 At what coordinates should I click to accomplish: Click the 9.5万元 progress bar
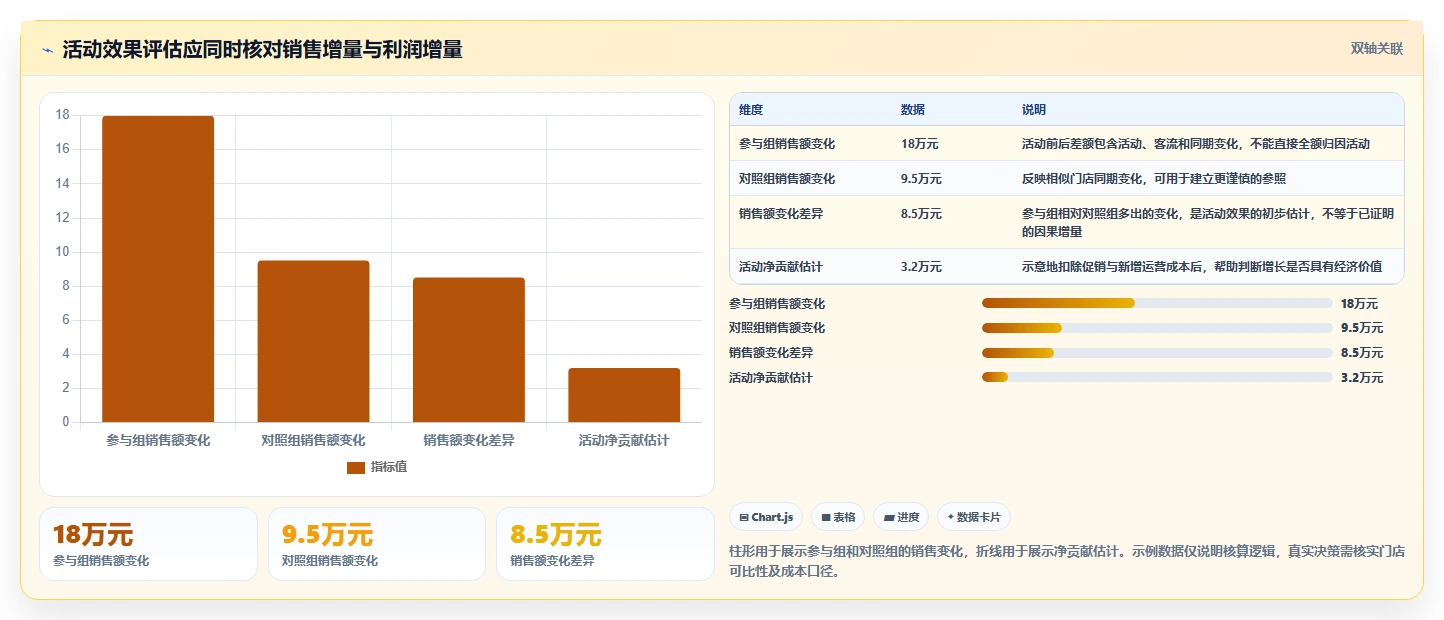(x=1157, y=328)
